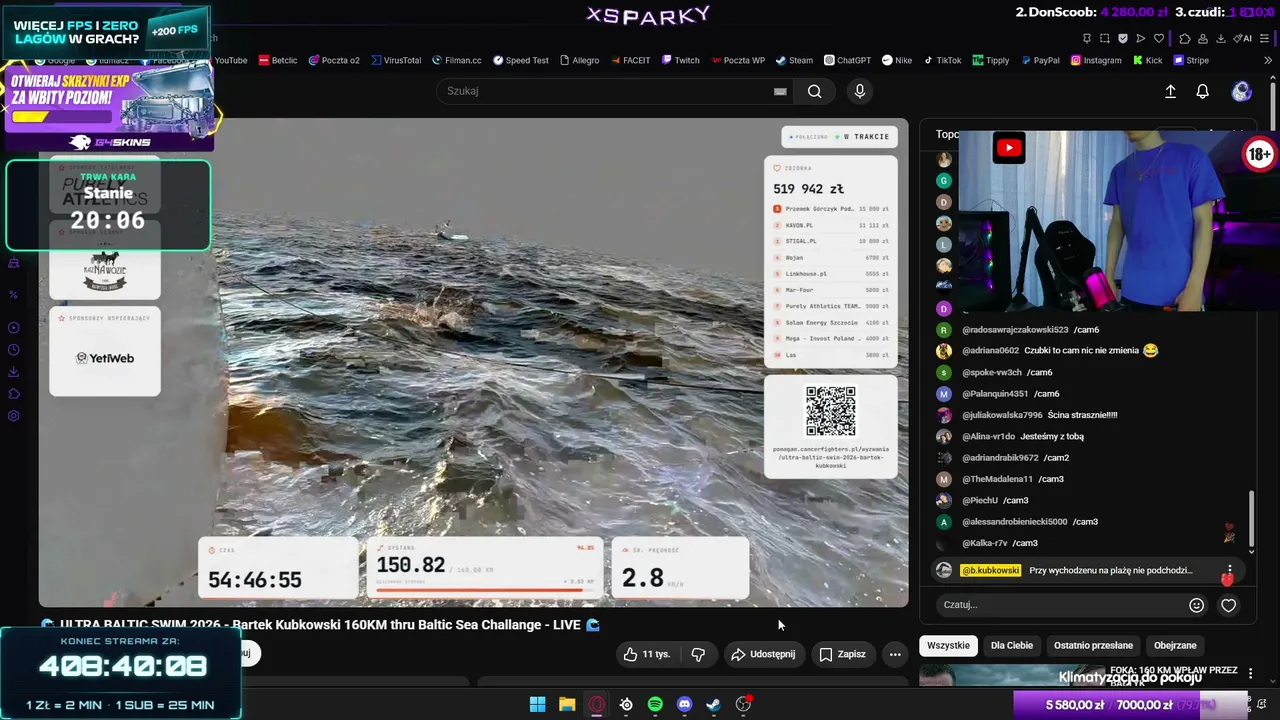Viewport: 1280px width, 720px height.
Task: Open the Steam bookmark
Action: click(x=794, y=60)
